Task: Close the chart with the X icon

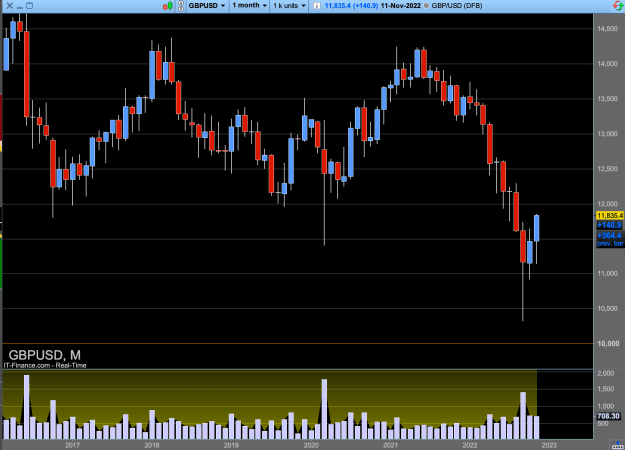Action: 10,6
